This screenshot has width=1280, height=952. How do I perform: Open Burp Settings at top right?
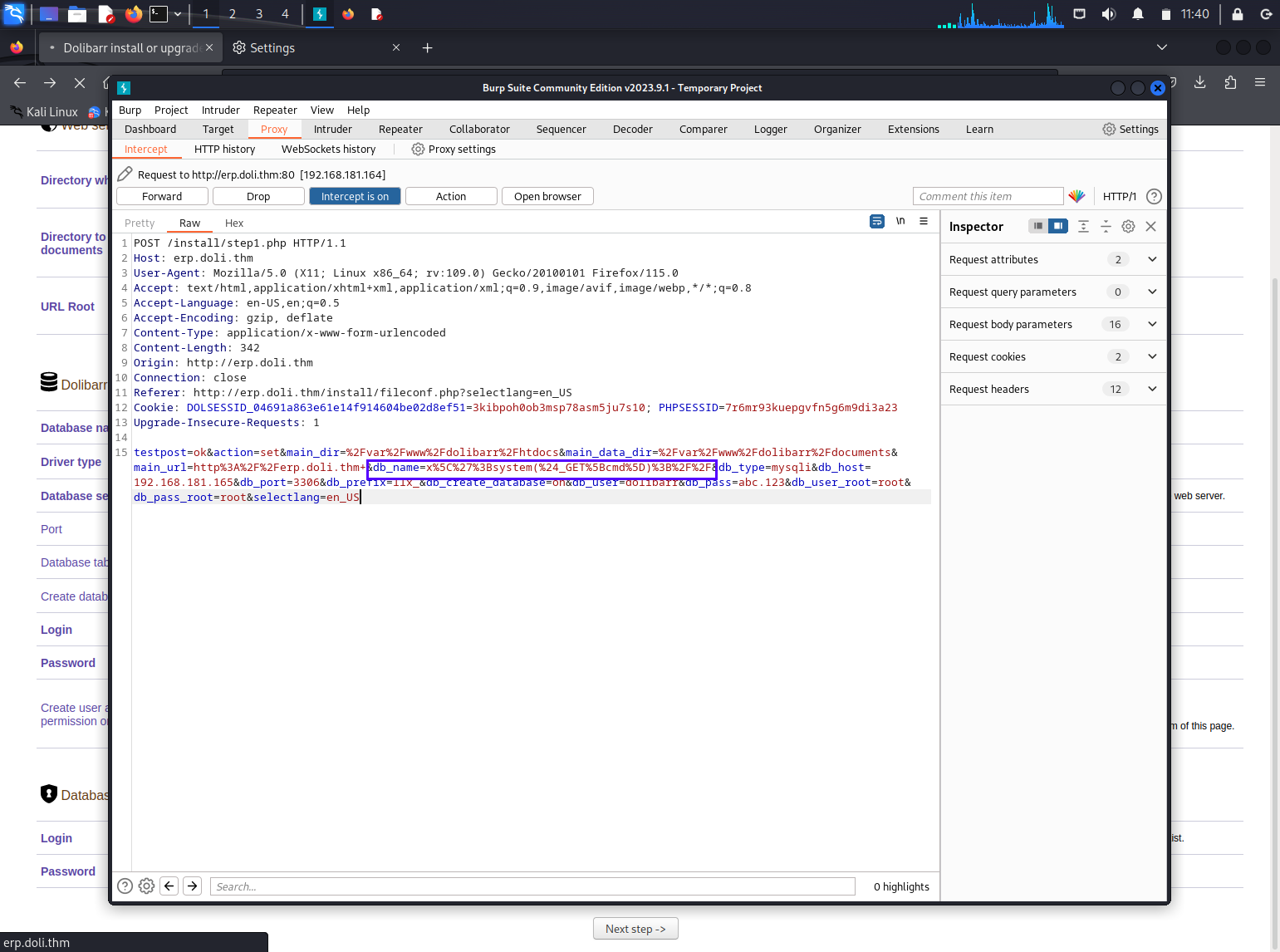point(1130,129)
